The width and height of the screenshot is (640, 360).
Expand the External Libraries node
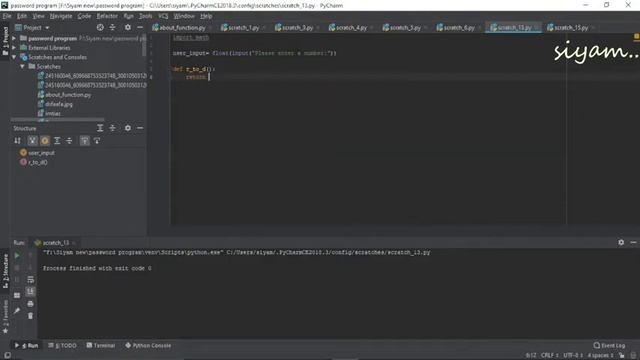(x=14, y=47)
